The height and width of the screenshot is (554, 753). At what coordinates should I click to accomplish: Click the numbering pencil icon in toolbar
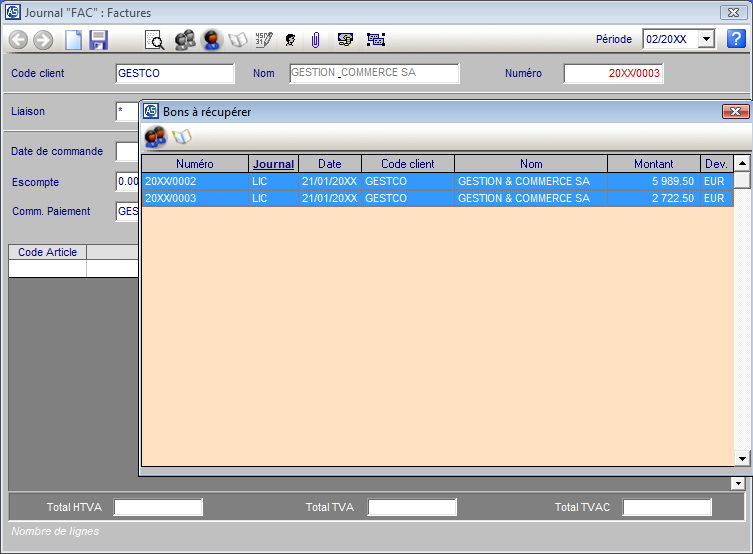tap(264, 40)
